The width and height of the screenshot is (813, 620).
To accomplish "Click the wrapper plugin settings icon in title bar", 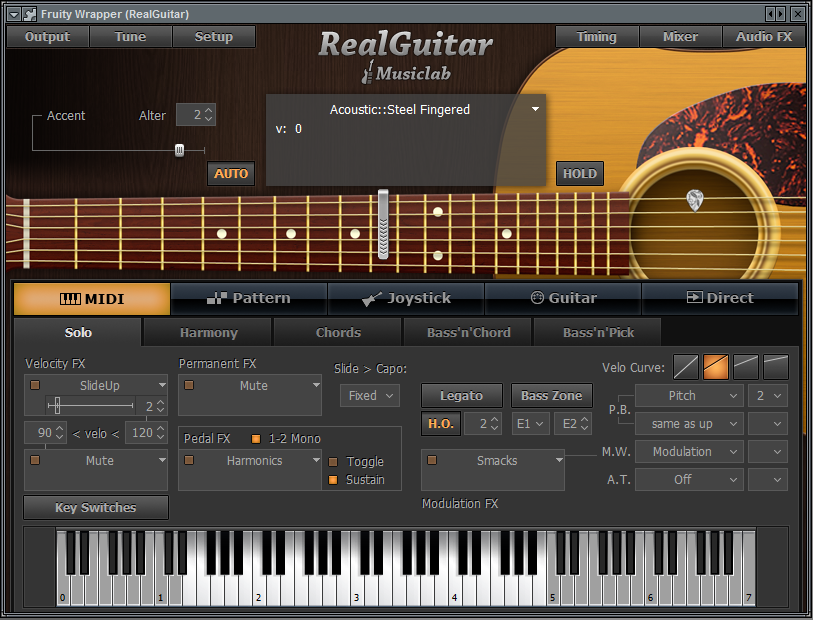I will pyautogui.click(x=30, y=14).
